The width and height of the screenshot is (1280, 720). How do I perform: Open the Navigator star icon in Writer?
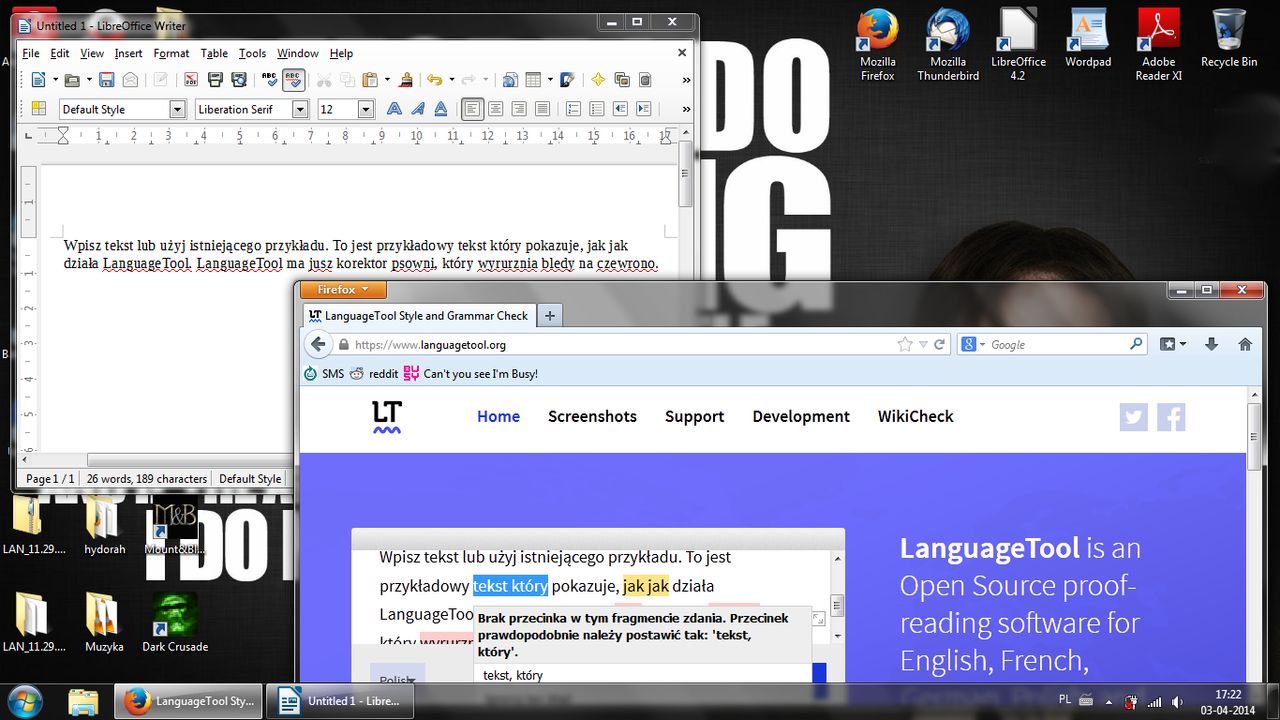point(598,80)
